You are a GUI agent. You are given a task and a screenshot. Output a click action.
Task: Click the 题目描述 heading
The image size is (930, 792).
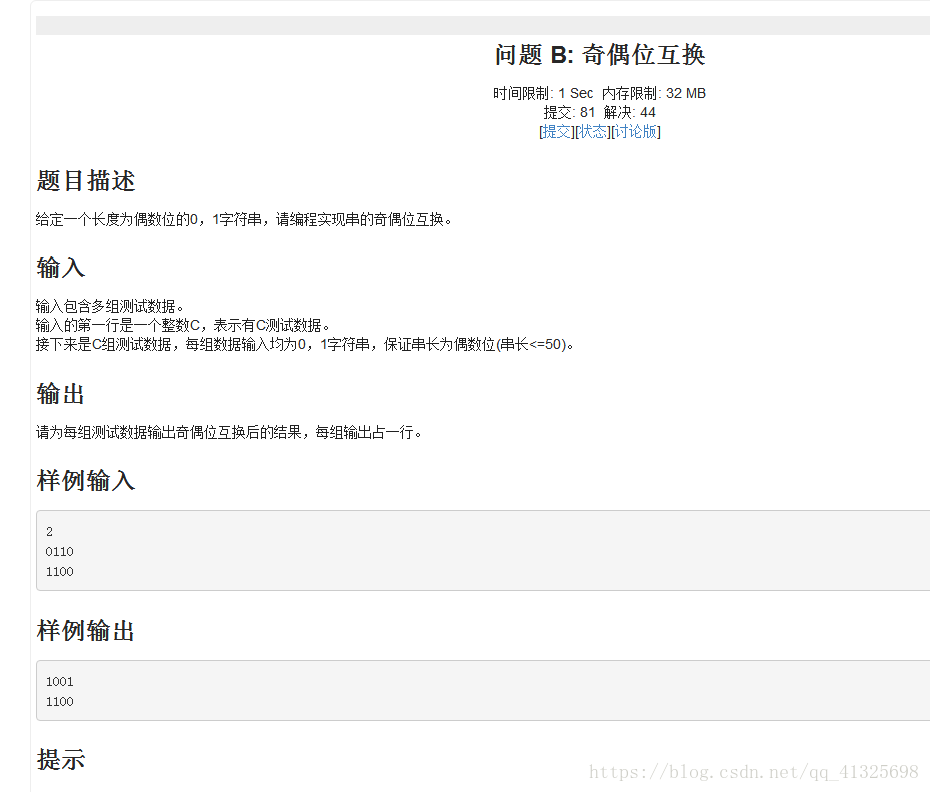point(86,181)
